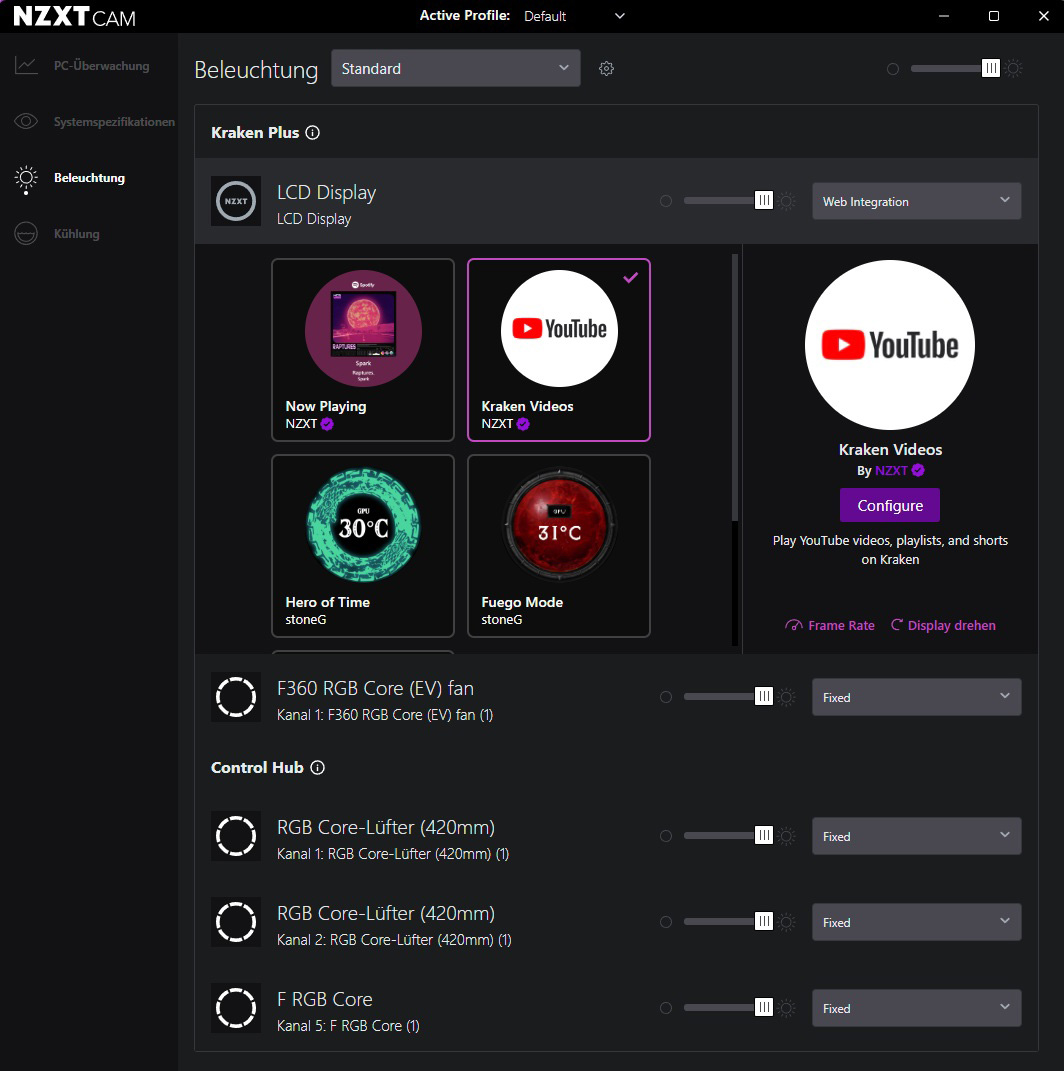Maximize the NZXT CAM window

994,16
